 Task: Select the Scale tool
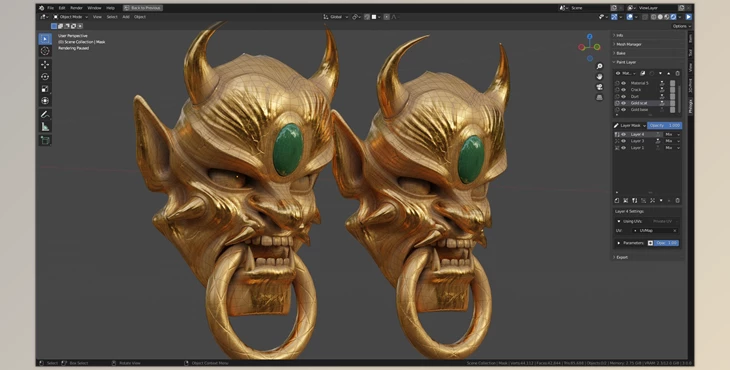45,89
